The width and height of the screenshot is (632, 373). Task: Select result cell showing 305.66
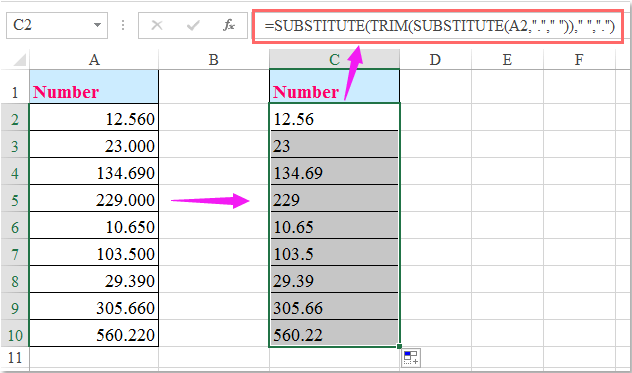(x=334, y=306)
